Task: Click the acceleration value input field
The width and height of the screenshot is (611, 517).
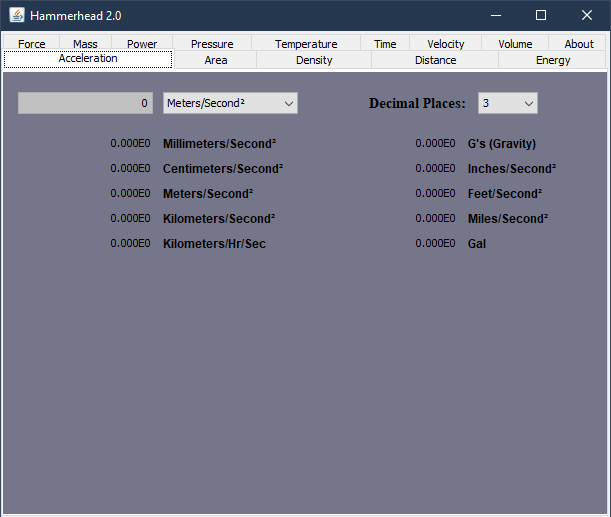Action: (85, 103)
